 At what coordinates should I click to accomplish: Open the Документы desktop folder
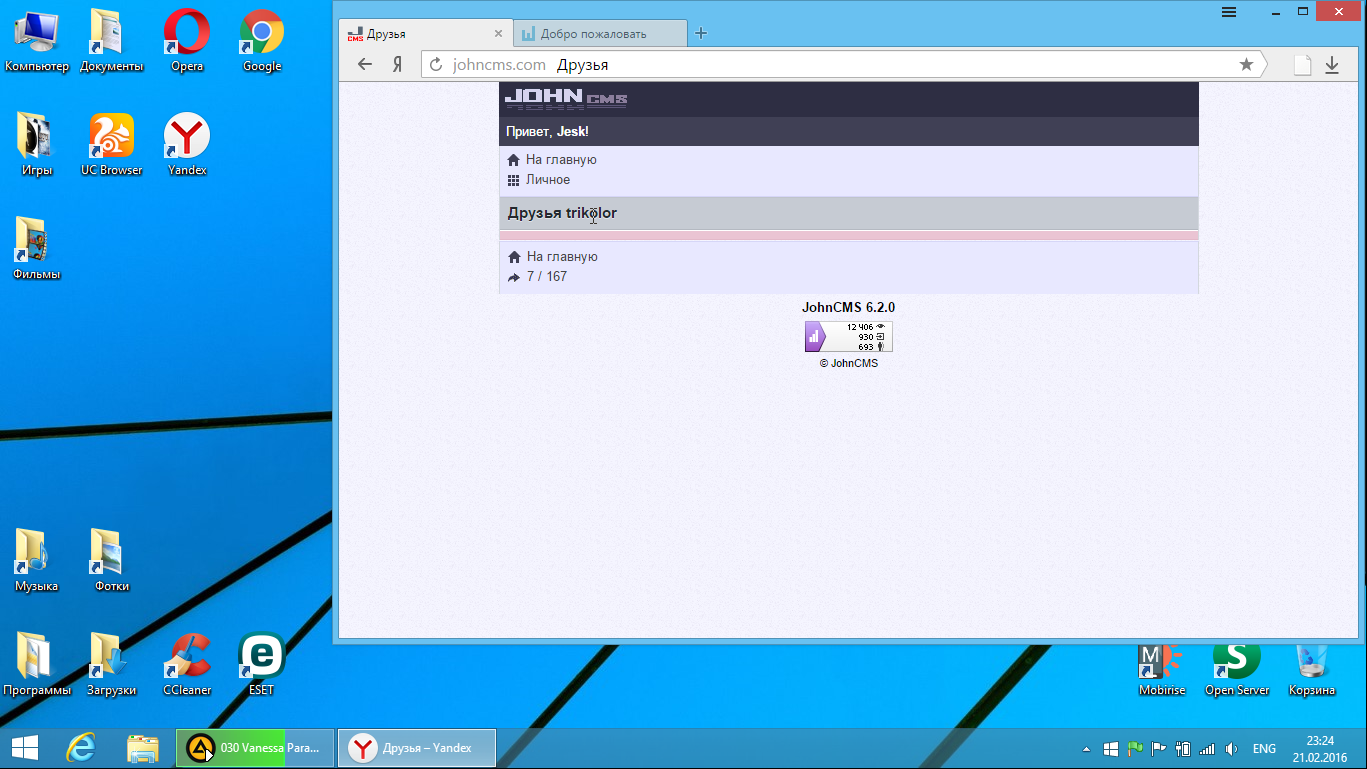click(112, 42)
